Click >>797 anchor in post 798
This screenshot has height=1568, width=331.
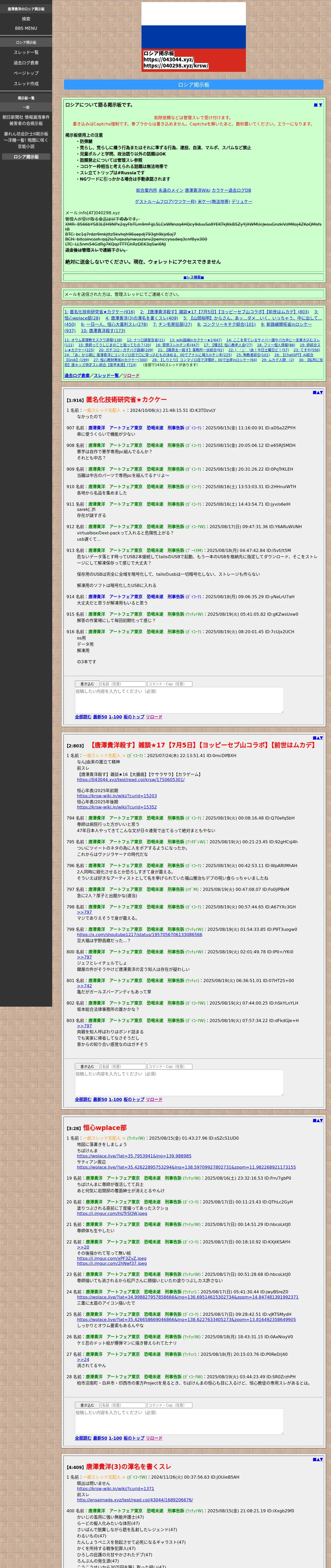click(x=85, y=912)
